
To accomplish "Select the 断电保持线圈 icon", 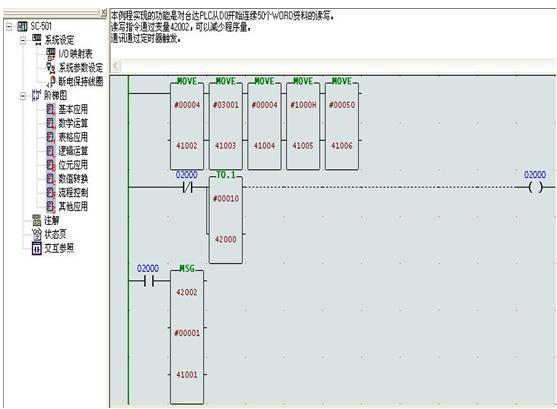I will pyautogui.click(x=51, y=81).
